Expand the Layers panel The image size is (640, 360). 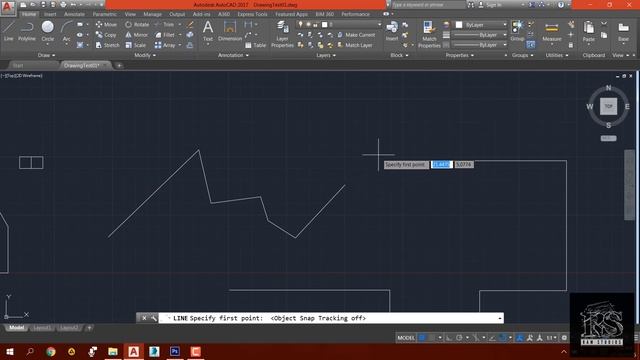coord(326,55)
